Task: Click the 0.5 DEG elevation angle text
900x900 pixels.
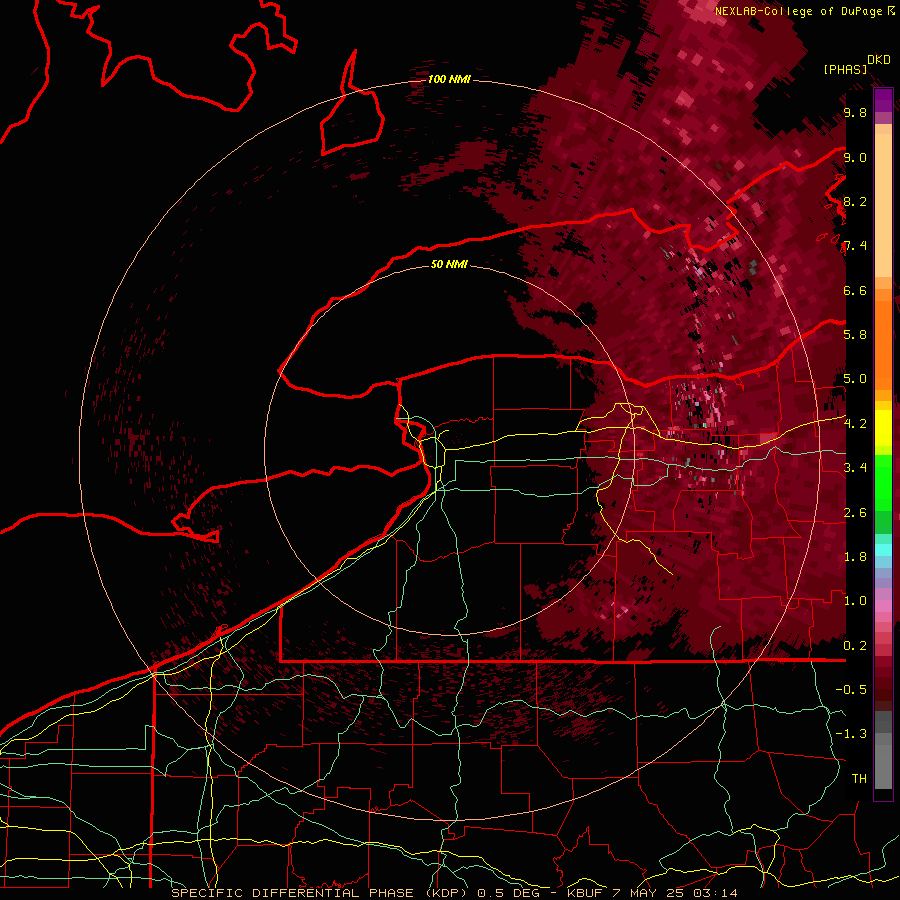Action: tap(510, 893)
